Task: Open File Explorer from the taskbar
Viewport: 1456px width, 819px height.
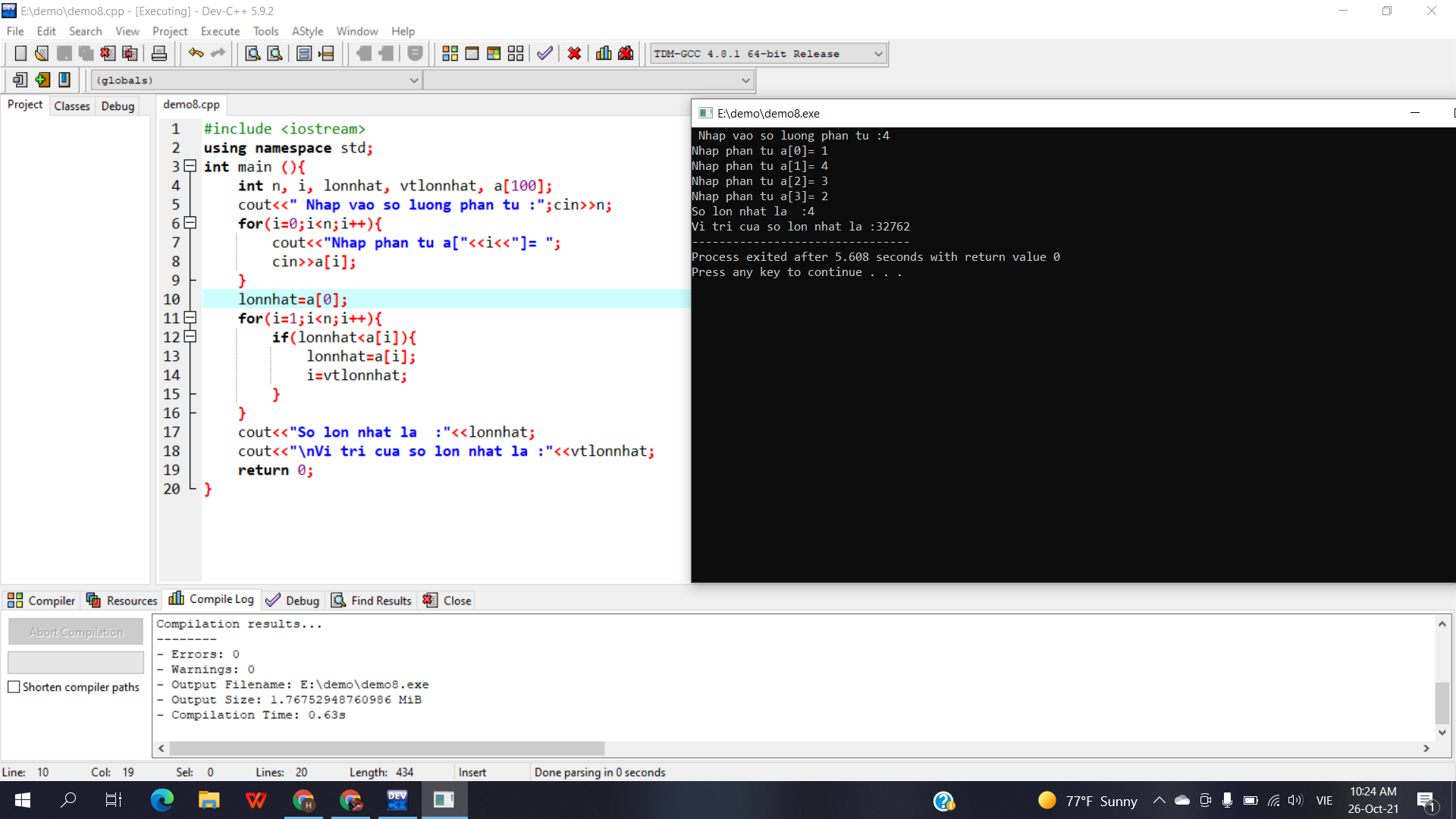Action: [209, 800]
